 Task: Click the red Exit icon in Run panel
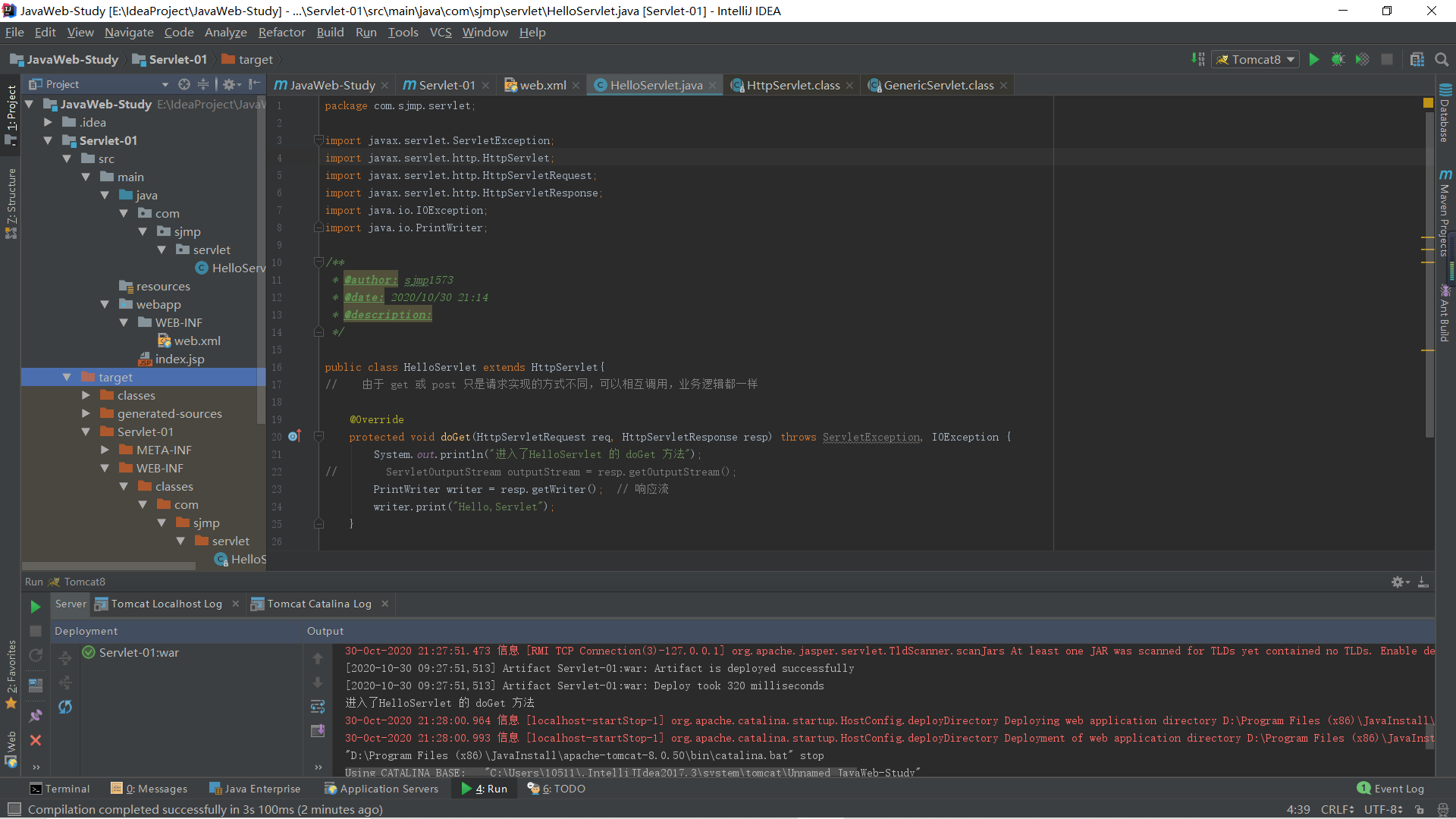35,740
